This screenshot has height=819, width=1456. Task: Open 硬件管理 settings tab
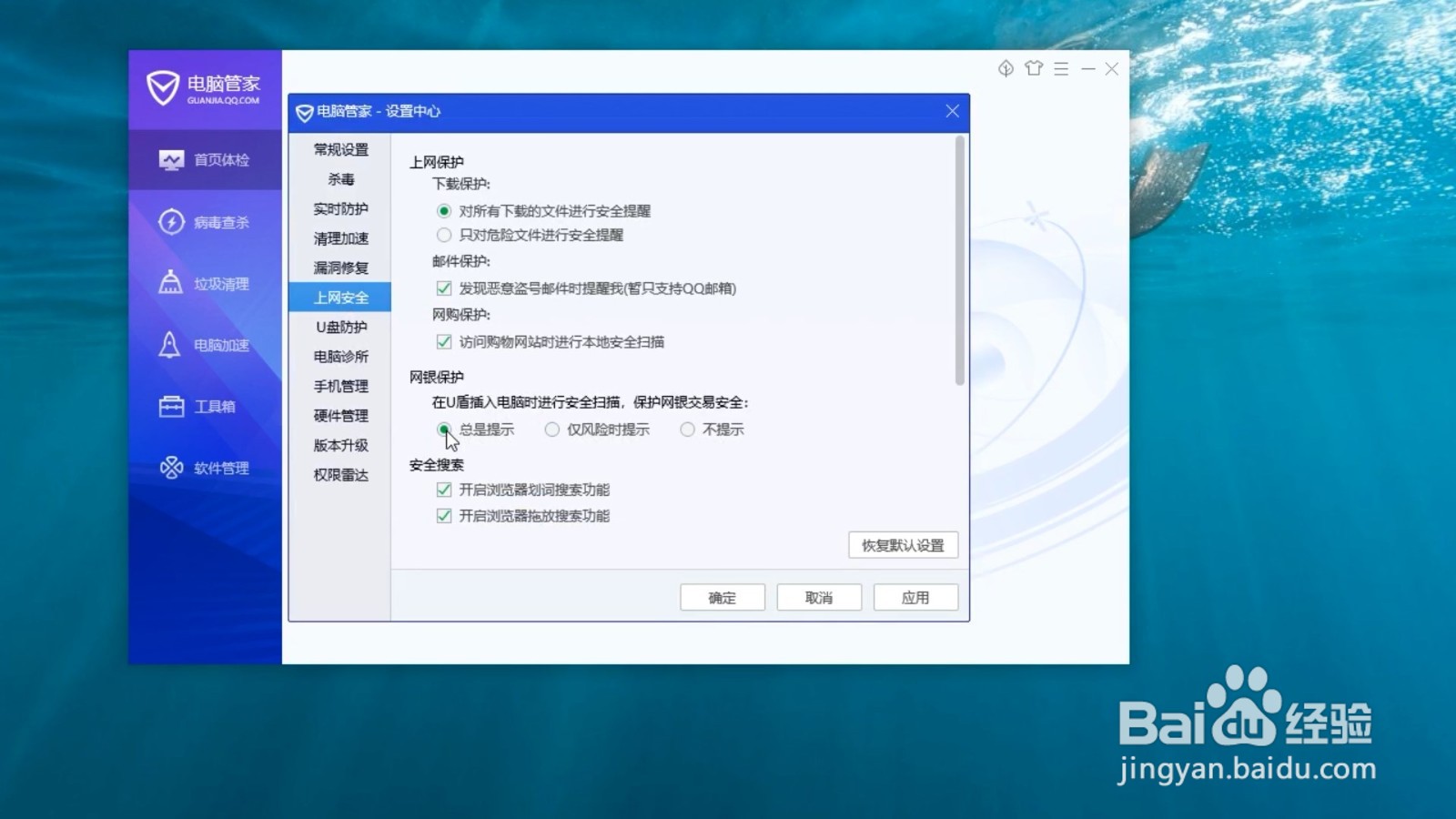(x=340, y=416)
